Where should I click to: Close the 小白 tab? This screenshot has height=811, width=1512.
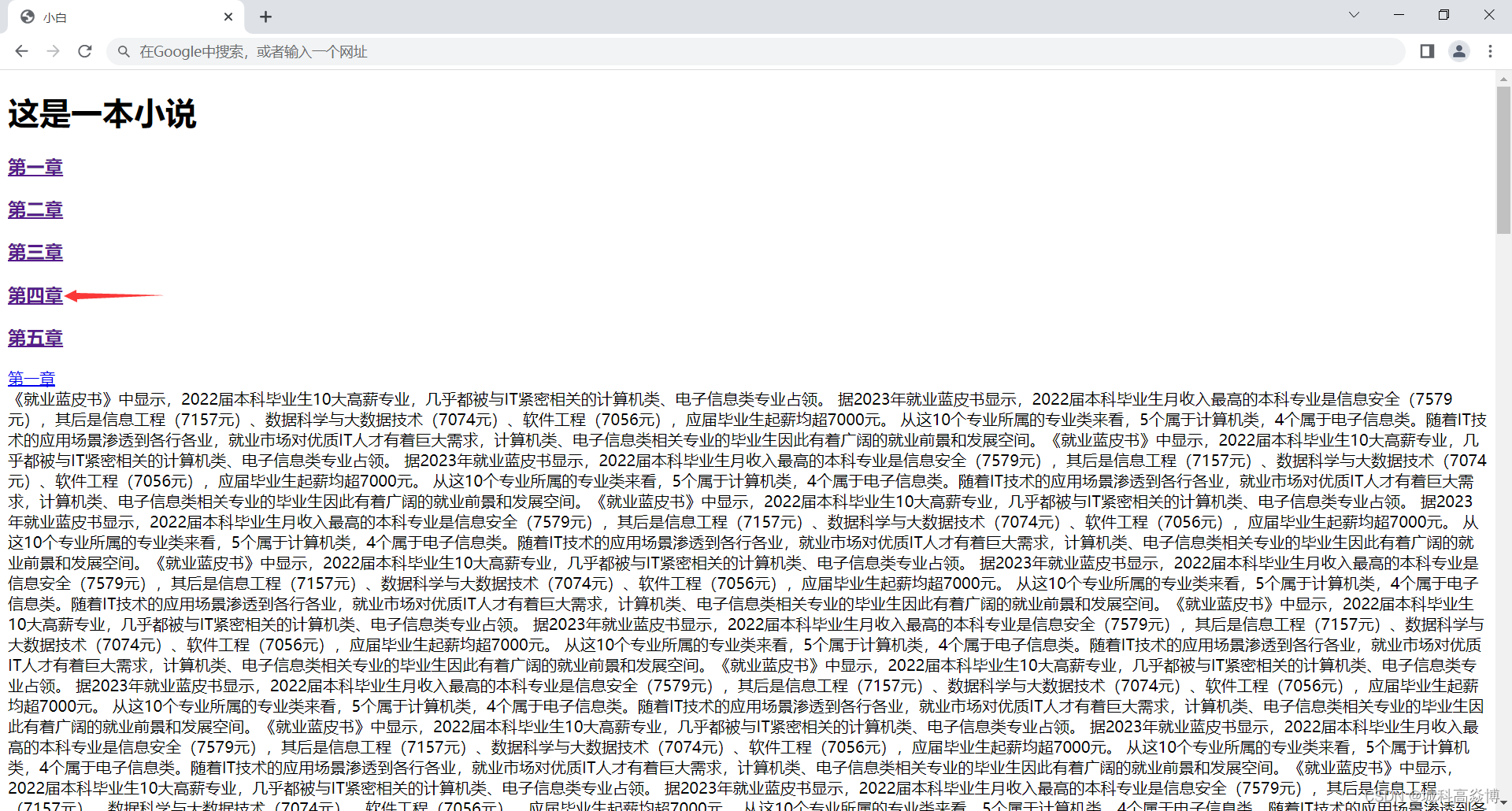(228, 17)
